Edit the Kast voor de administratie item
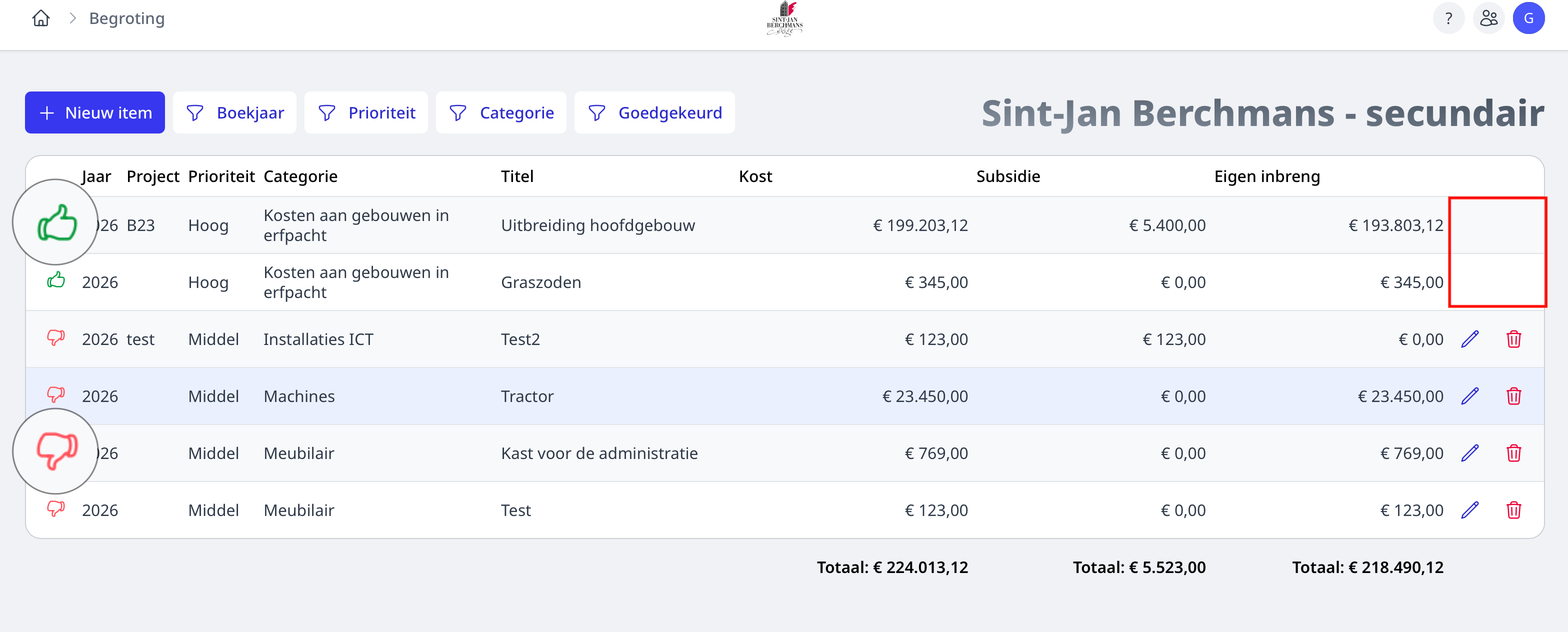Image resolution: width=1568 pixels, height=632 pixels. [x=1469, y=453]
